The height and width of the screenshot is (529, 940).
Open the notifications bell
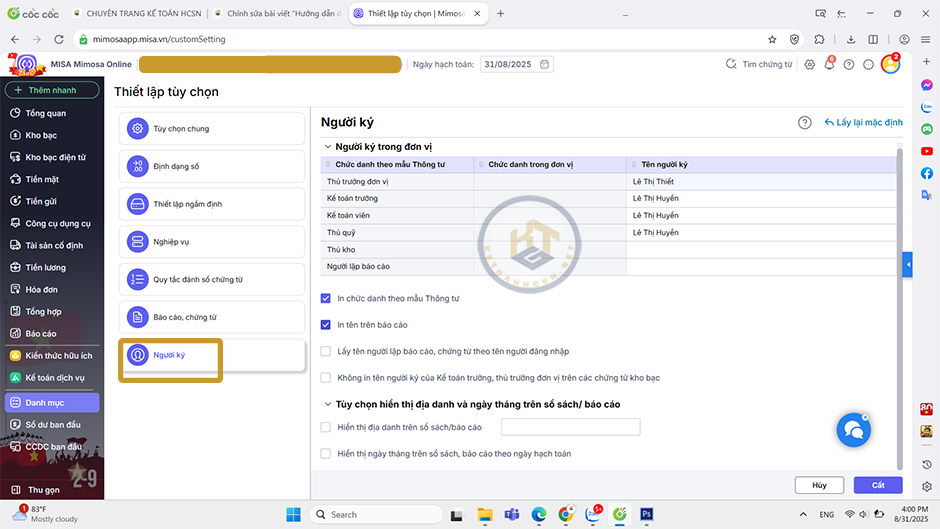coord(829,64)
